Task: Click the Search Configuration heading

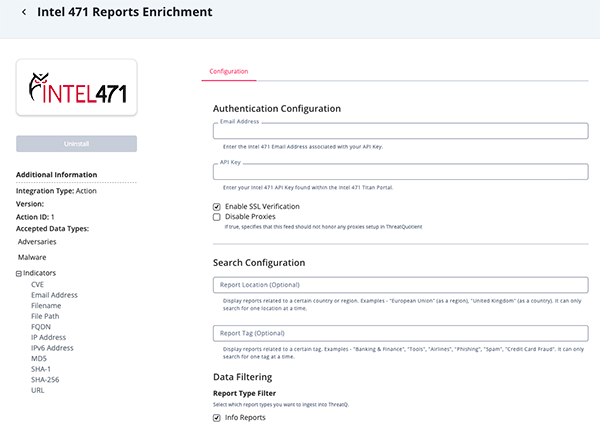Action: click(259, 263)
